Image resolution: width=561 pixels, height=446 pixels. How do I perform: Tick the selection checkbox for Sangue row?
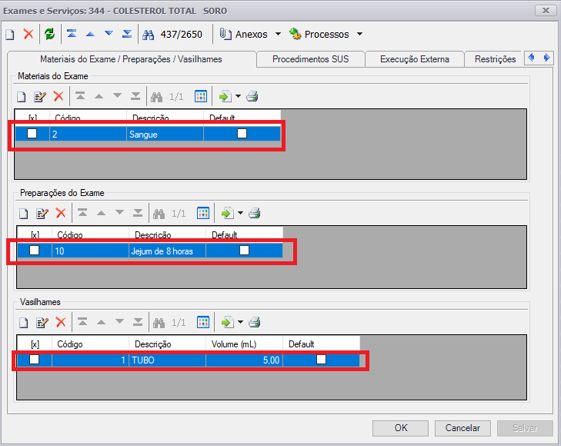point(32,133)
